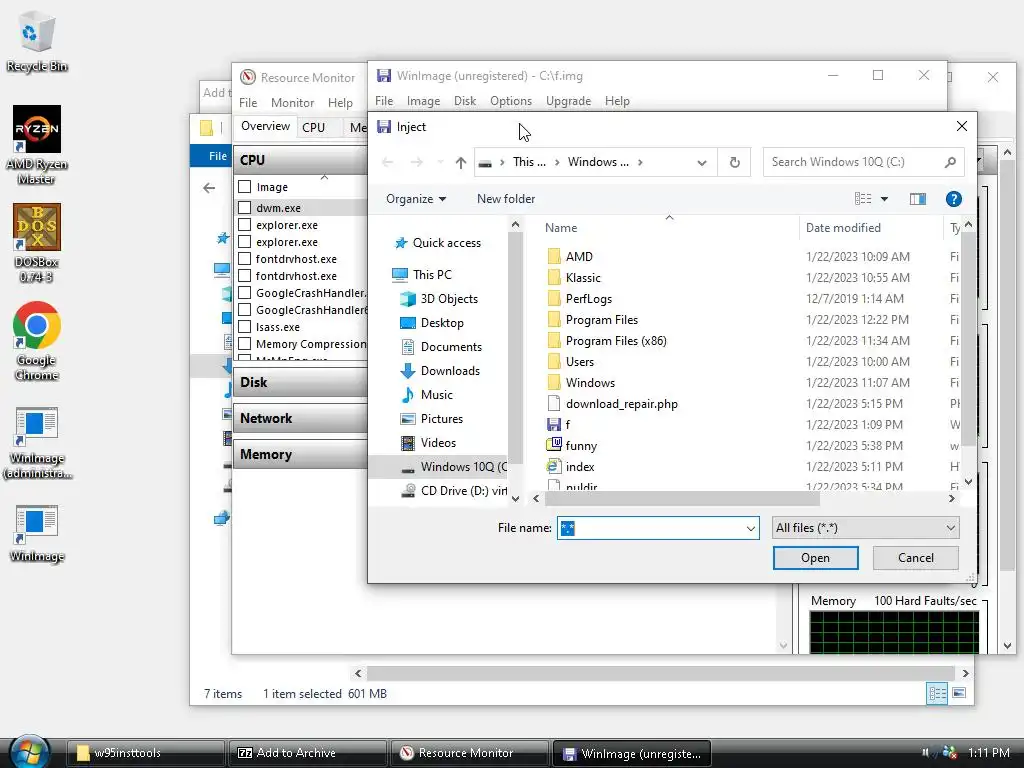The image size is (1024, 768).
Task: Open the All files (*.*) type dropdown
Action: pyautogui.click(x=865, y=528)
